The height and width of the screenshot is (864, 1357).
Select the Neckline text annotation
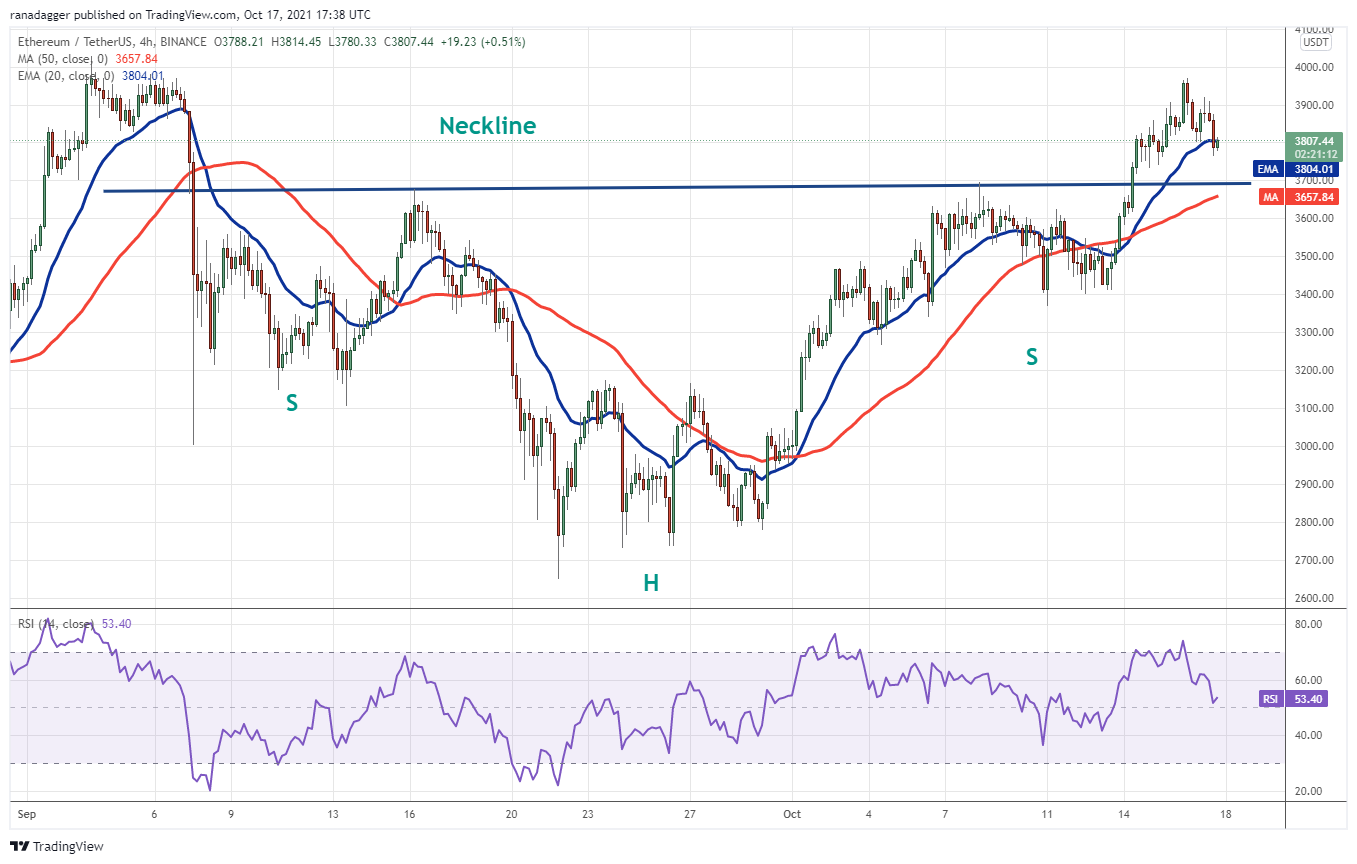coord(487,126)
